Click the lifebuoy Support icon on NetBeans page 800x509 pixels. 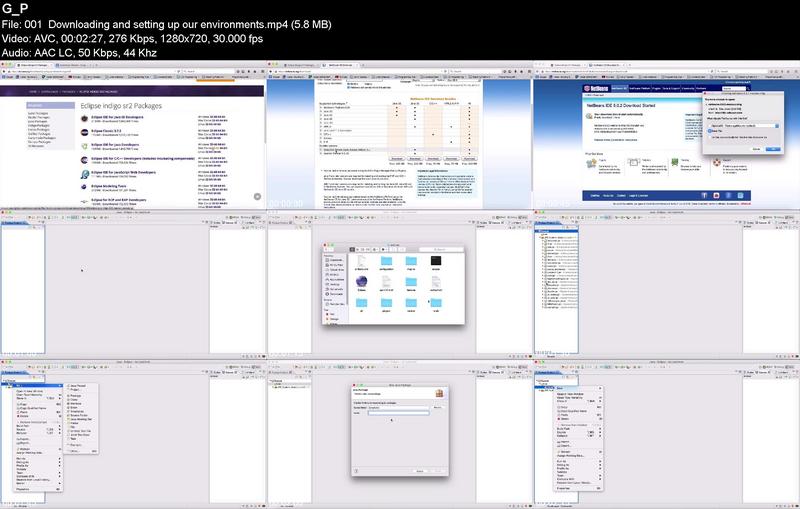click(x=717, y=163)
